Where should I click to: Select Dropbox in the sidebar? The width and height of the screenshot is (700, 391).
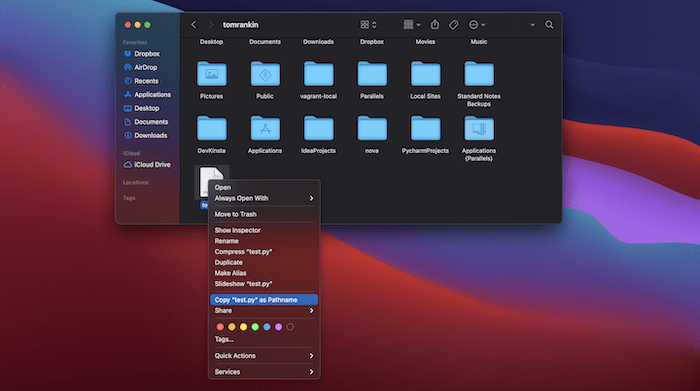point(147,54)
